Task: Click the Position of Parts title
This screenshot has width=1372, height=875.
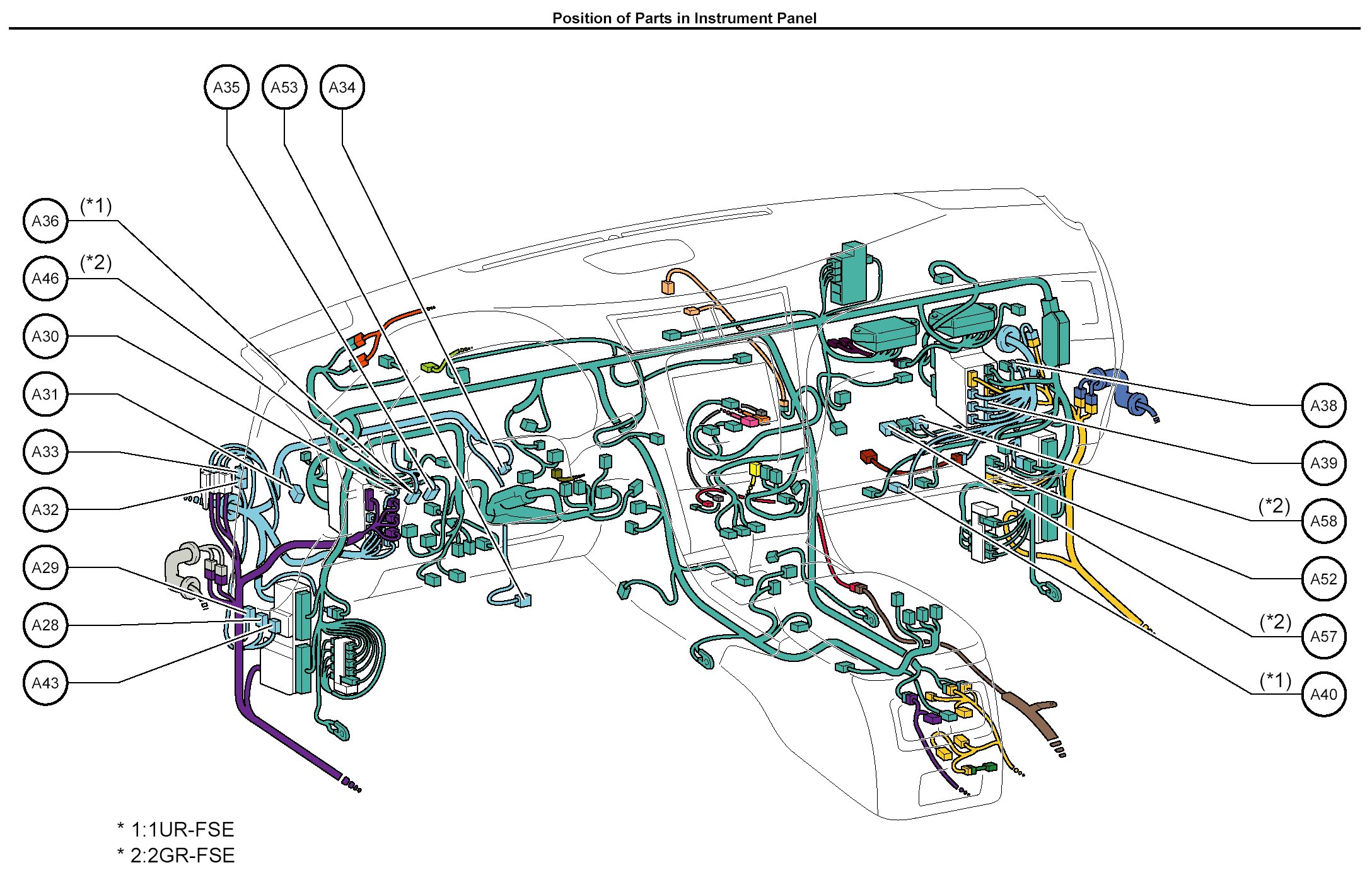Action: tap(684, 18)
